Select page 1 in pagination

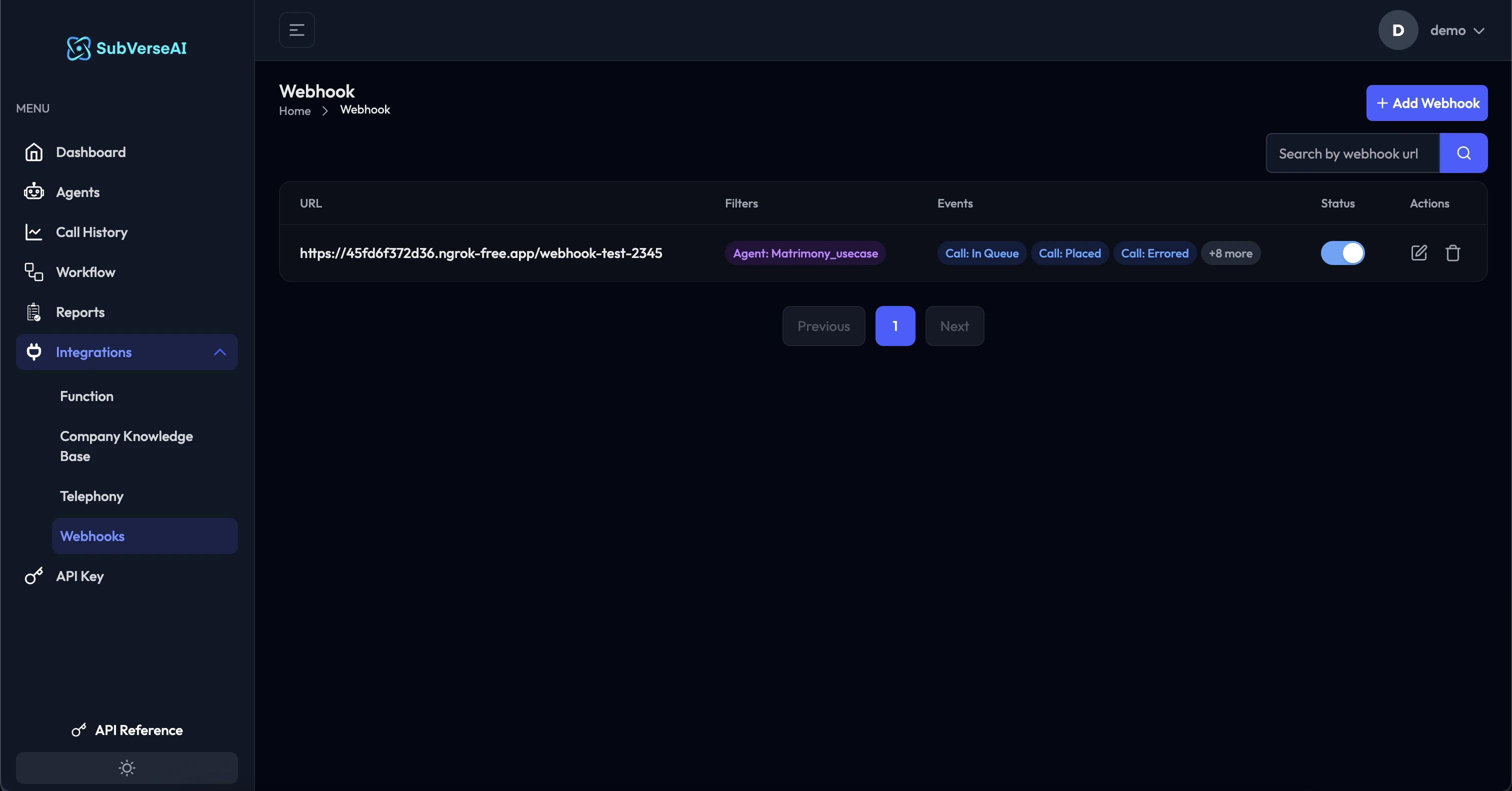pos(894,325)
